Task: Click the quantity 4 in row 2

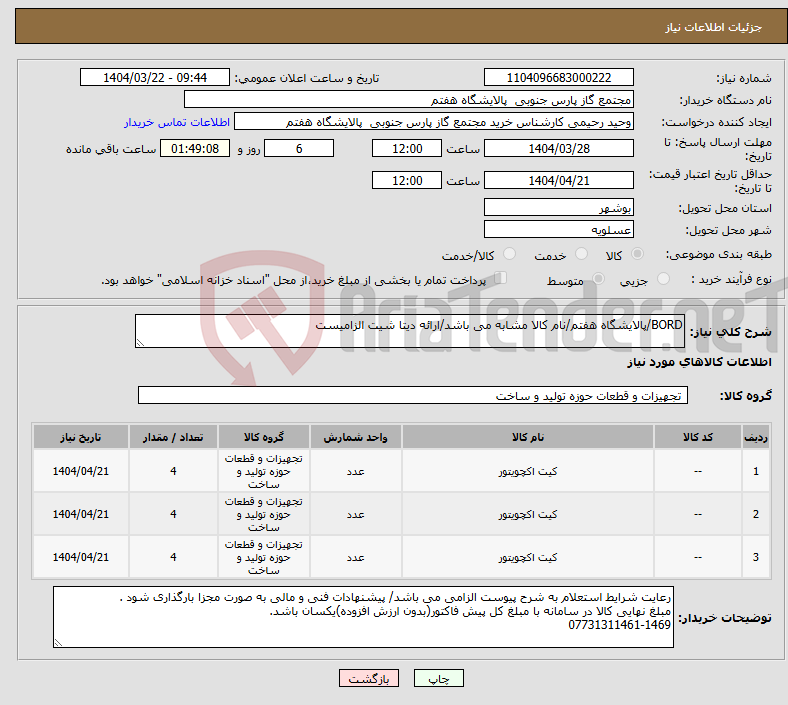Action: (x=173, y=514)
